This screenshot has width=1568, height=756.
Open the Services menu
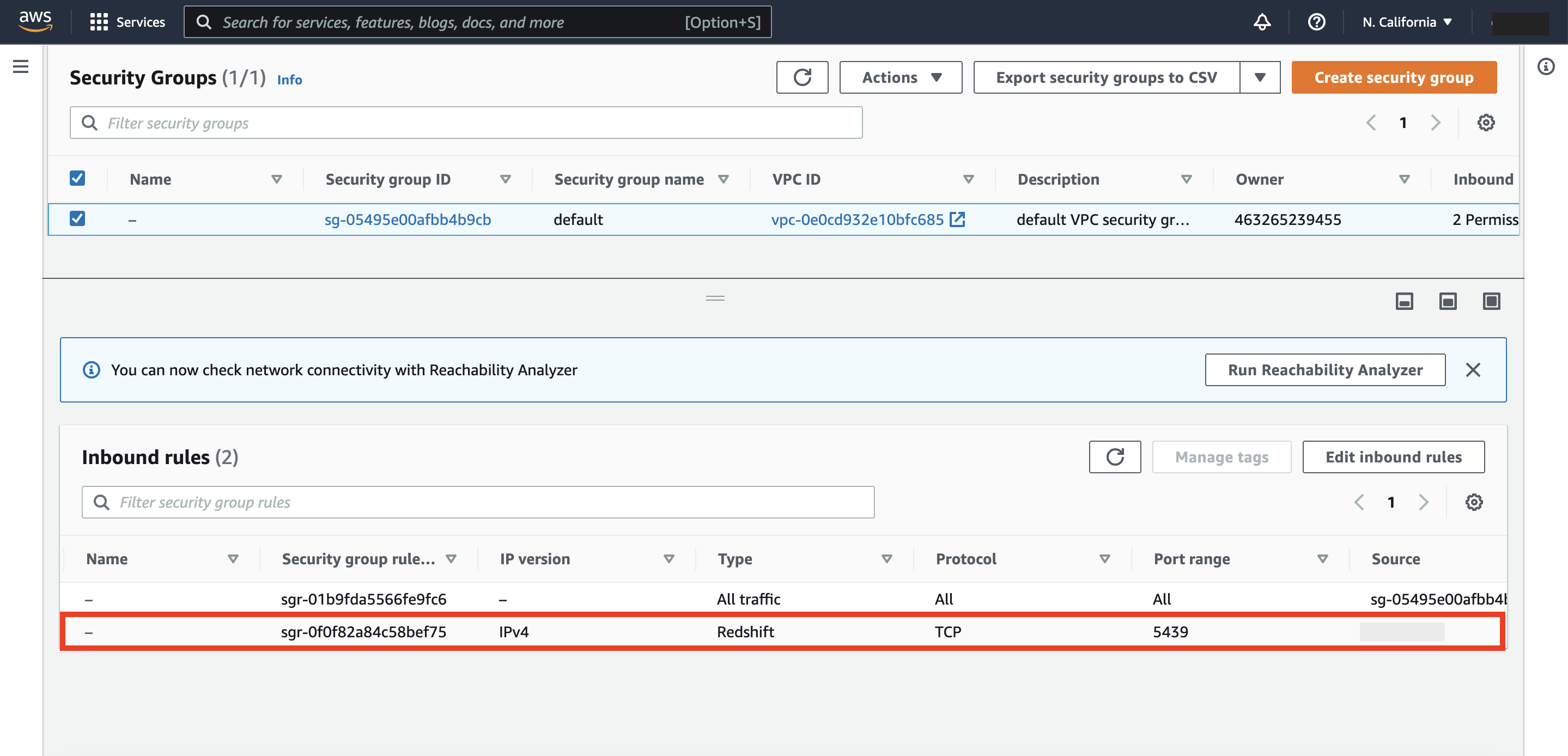(x=128, y=22)
